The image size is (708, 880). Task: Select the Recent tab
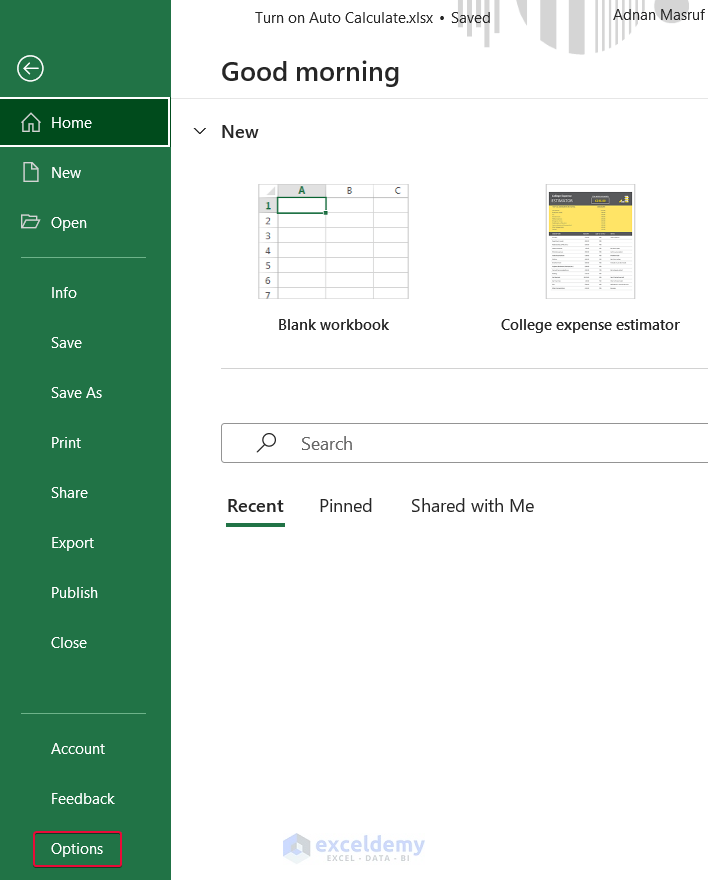255,506
